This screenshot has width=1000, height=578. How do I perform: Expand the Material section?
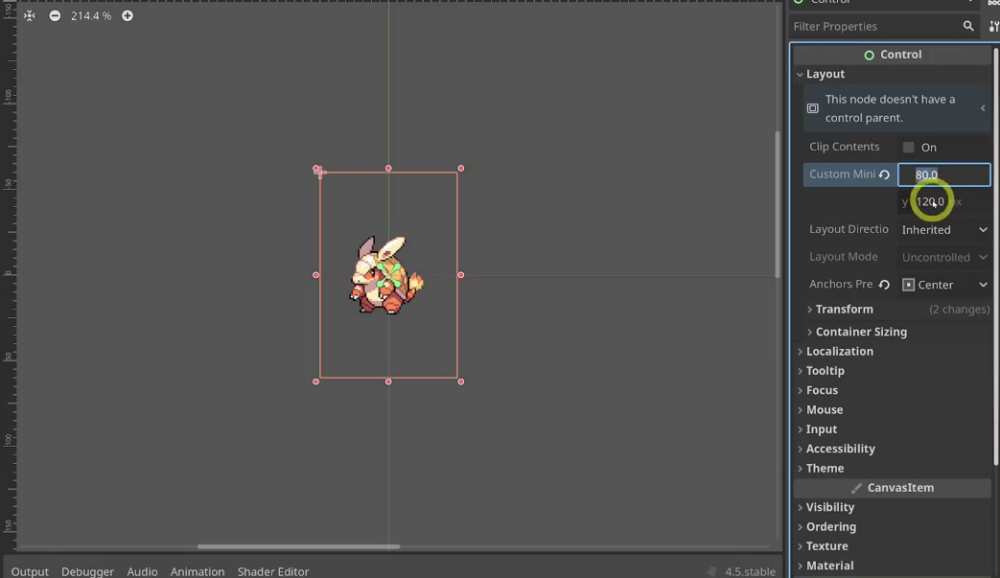828,566
